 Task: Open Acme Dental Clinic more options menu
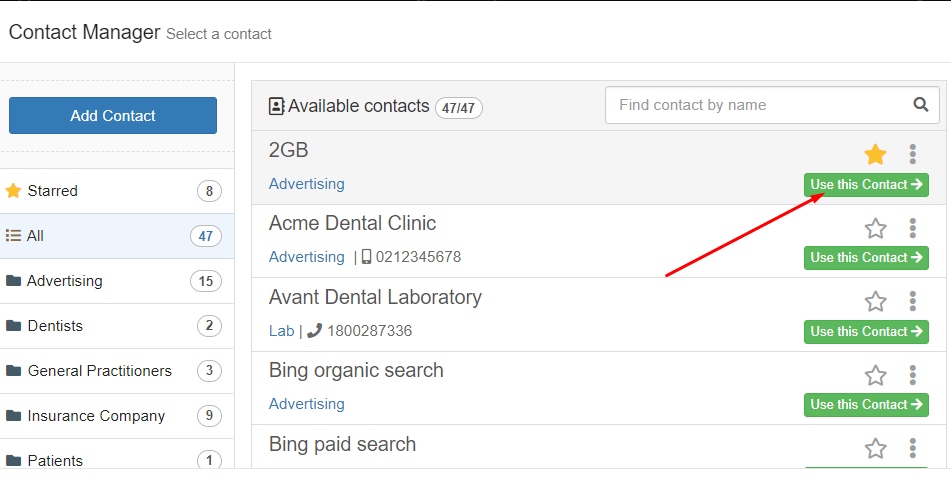click(x=912, y=228)
